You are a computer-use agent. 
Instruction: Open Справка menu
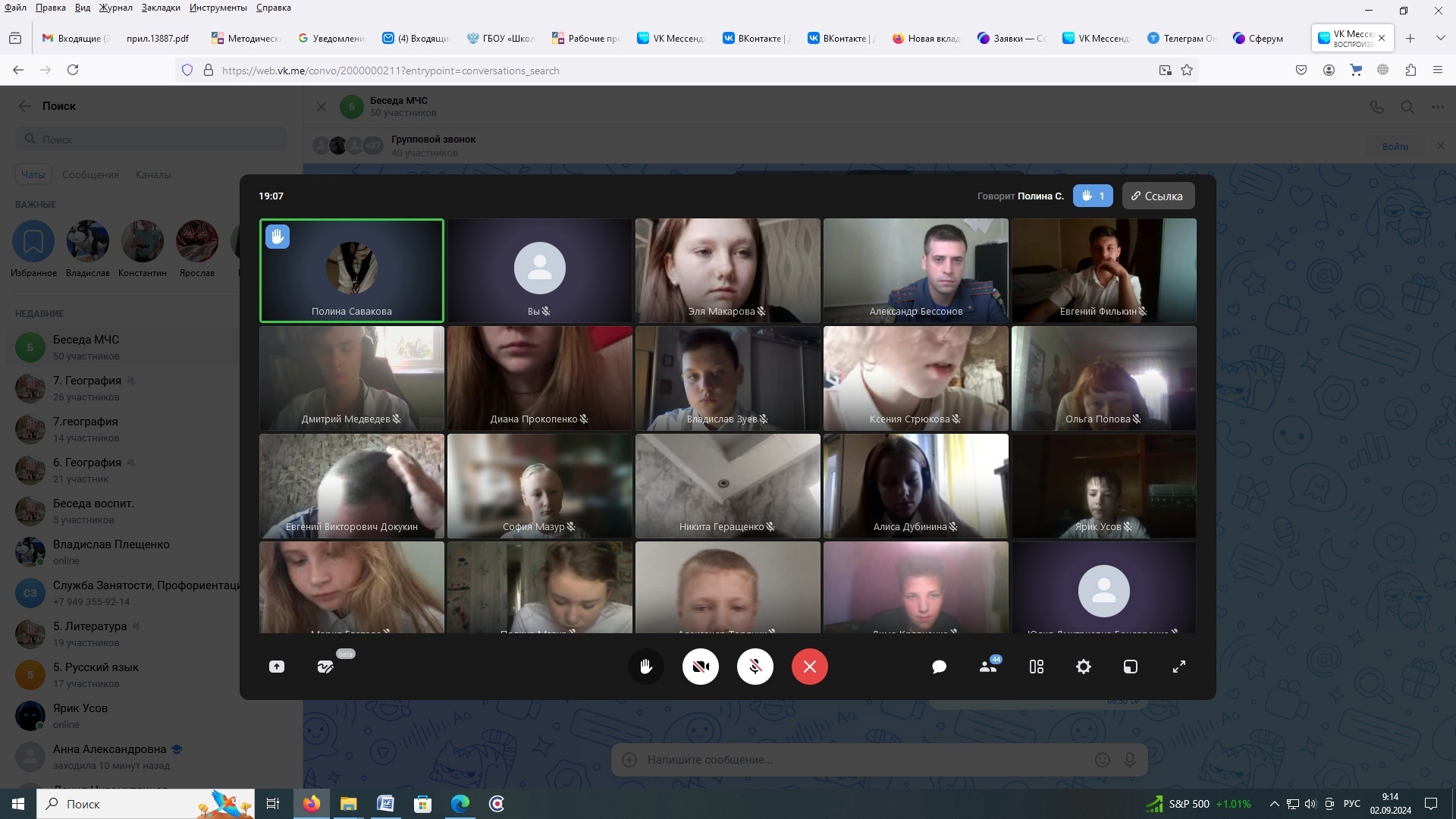pyautogui.click(x=274, y=8)
